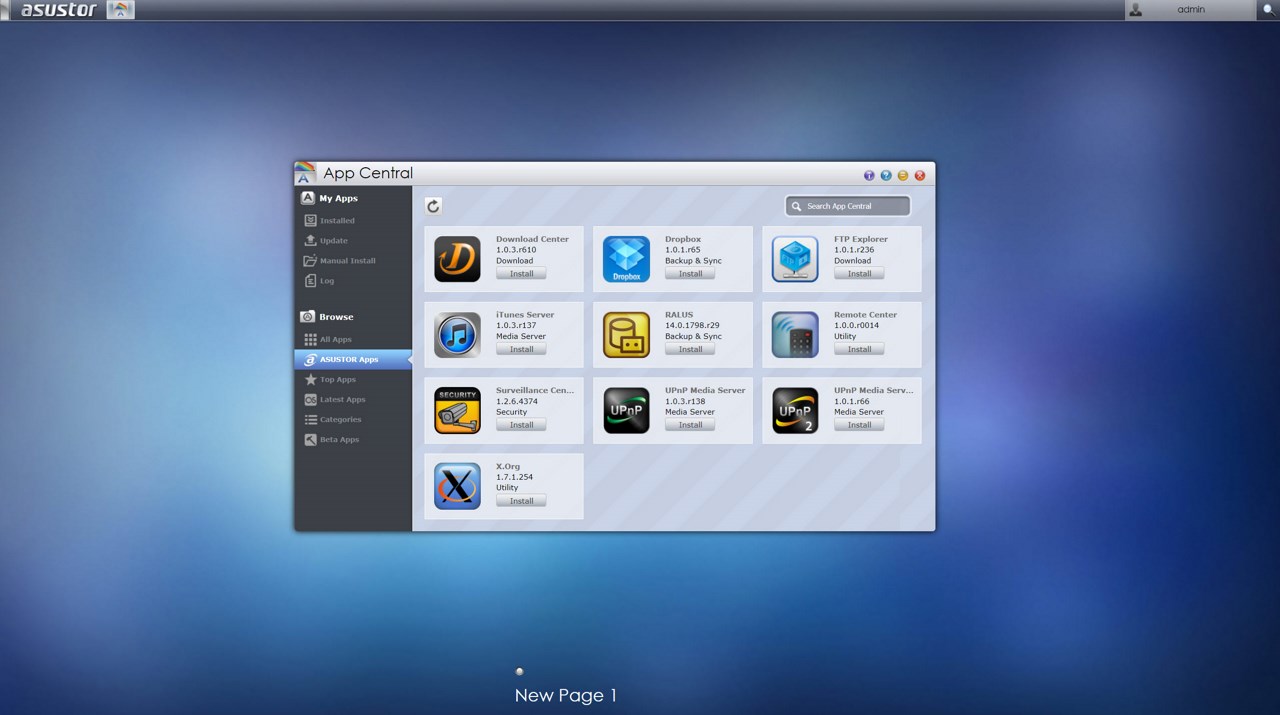Click the version text 1.2.6.4374
1280x715 pixels.
pyautogui.click(x=517, y=401)
